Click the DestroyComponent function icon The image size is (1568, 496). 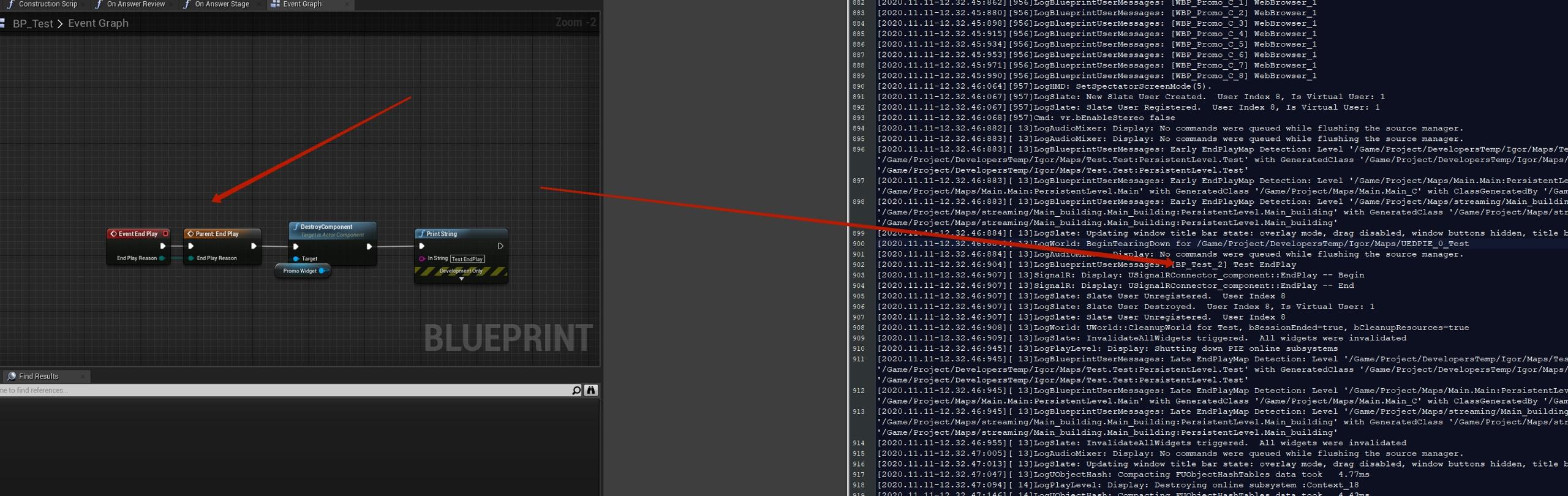(295, 227)
